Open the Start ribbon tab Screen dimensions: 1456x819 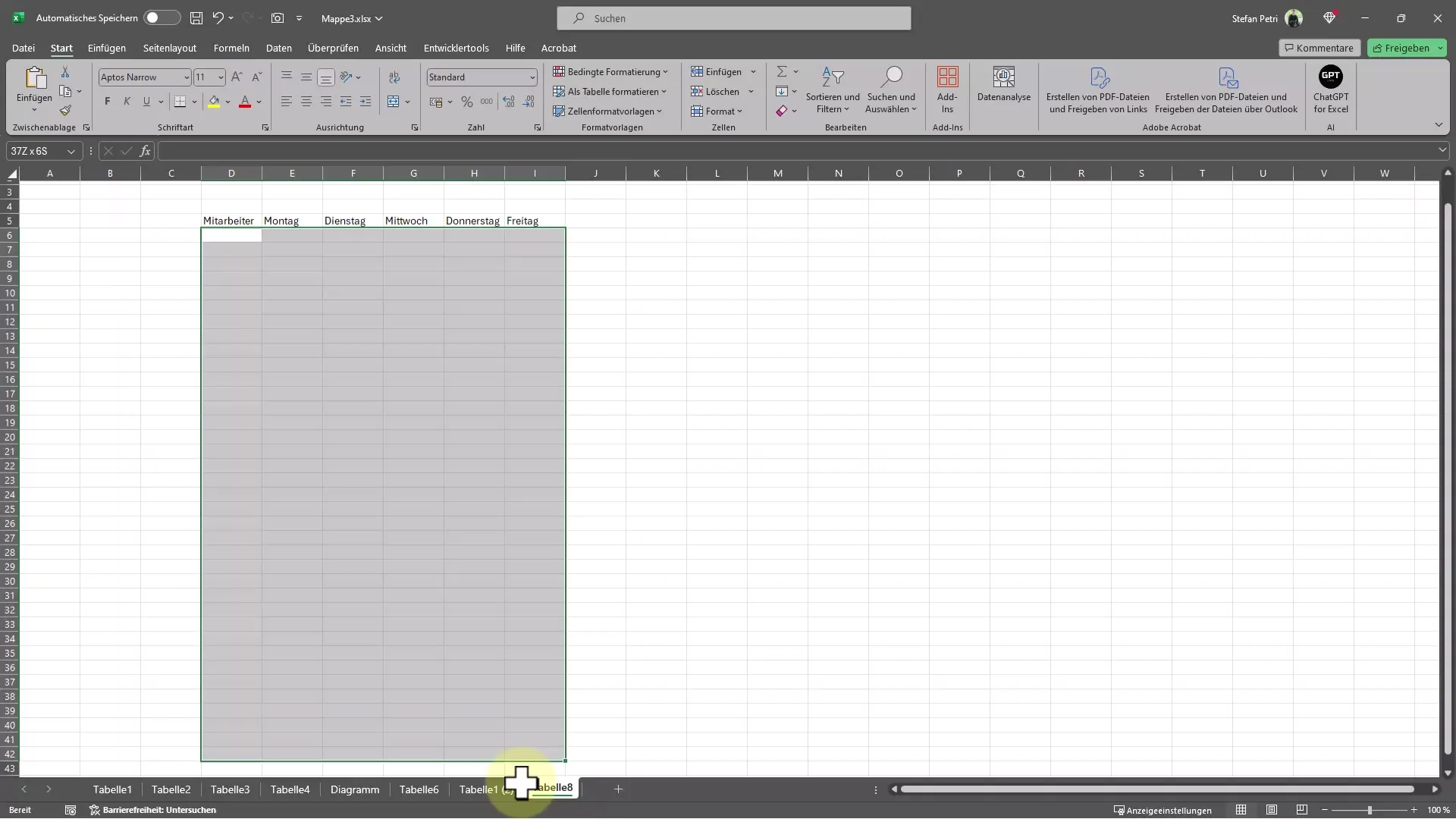61,47
